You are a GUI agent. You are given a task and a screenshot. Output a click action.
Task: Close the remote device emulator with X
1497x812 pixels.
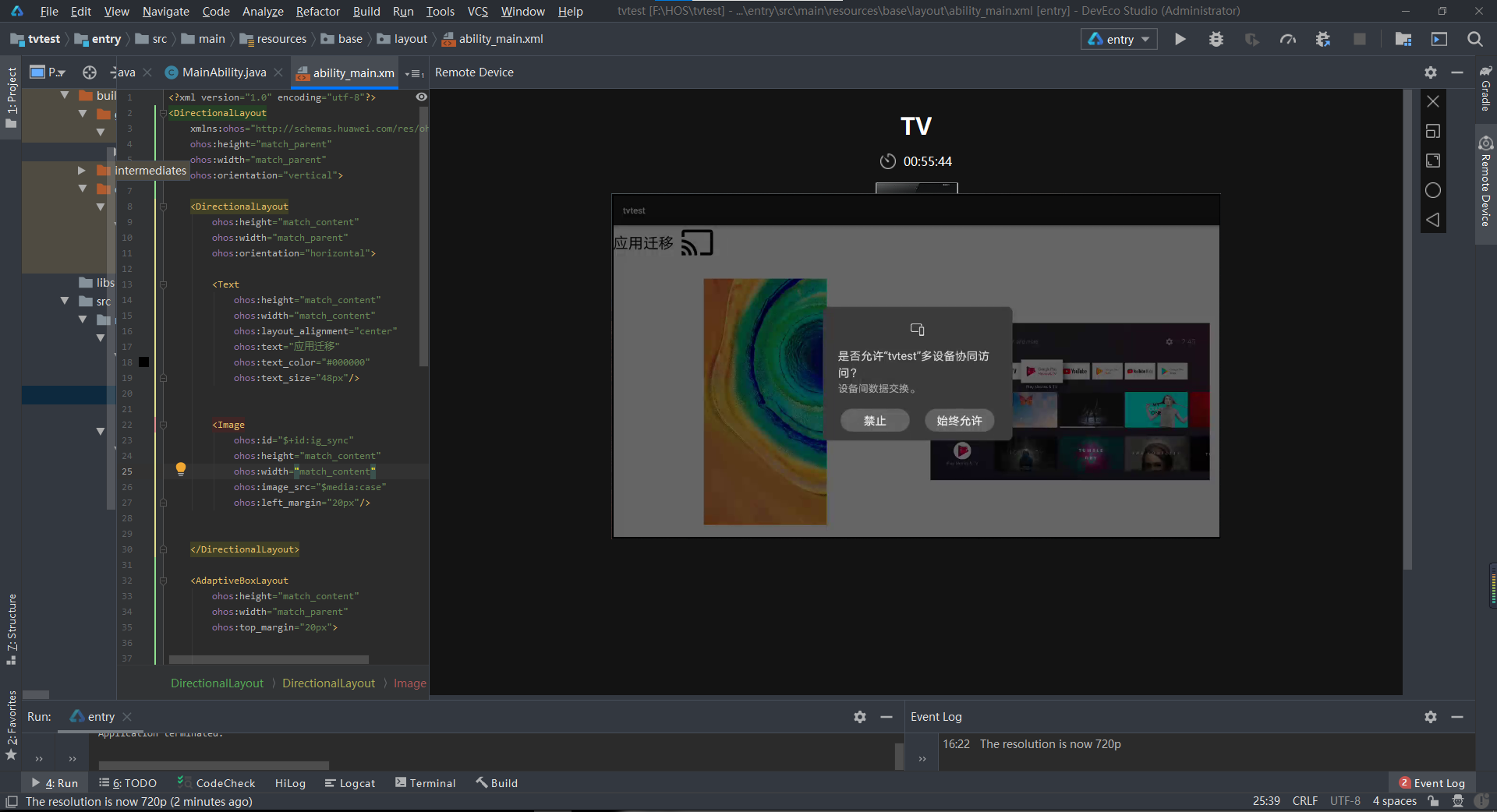[x=1433, y=101]
